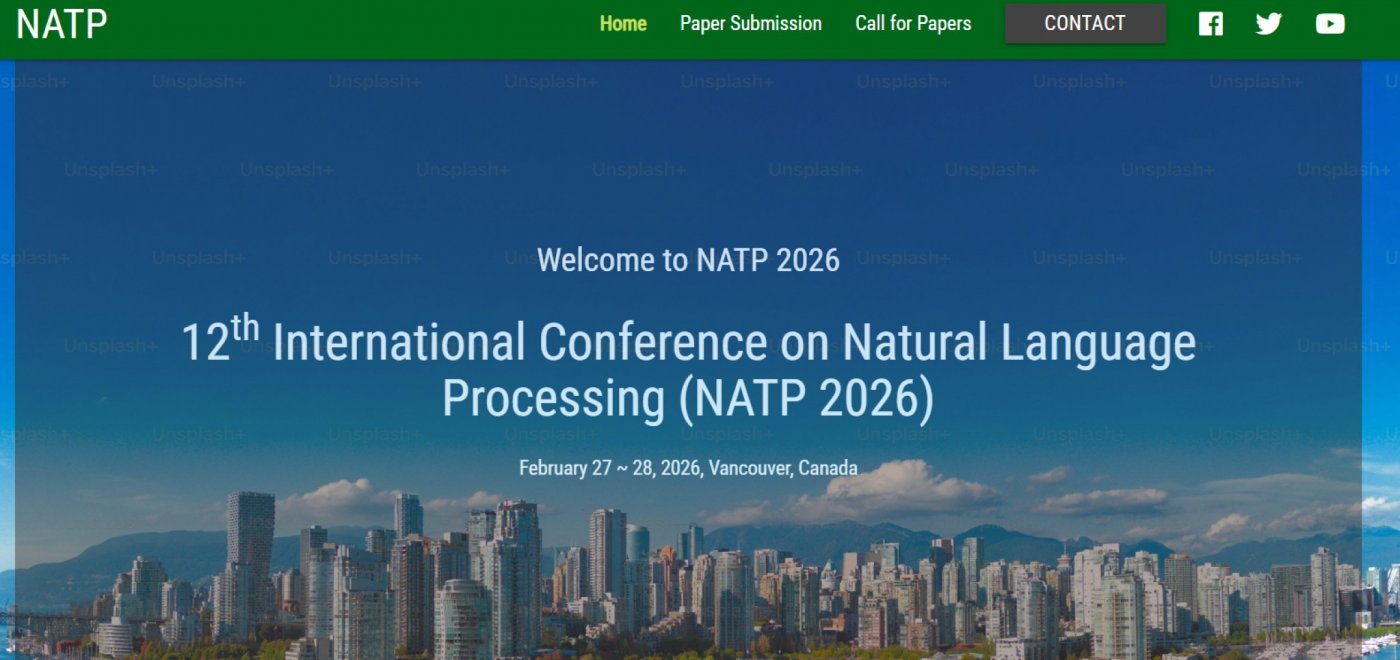Viewport: 1400px width, 660px height.
Task: Click the rightmost social media icon
Action: tap(1330, 23)
